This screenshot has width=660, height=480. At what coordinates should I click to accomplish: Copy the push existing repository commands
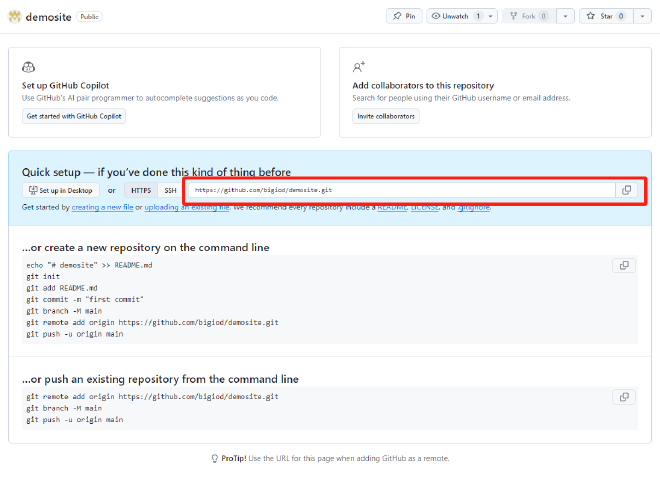624,397
